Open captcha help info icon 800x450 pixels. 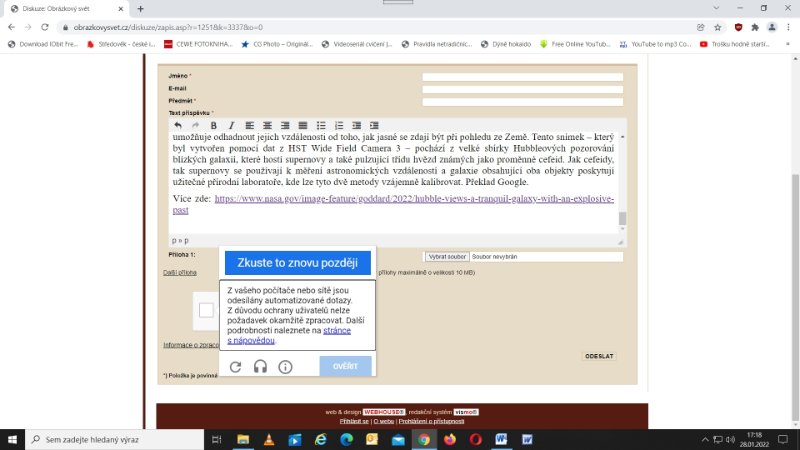pyautogui.click(x=285, y=367)
